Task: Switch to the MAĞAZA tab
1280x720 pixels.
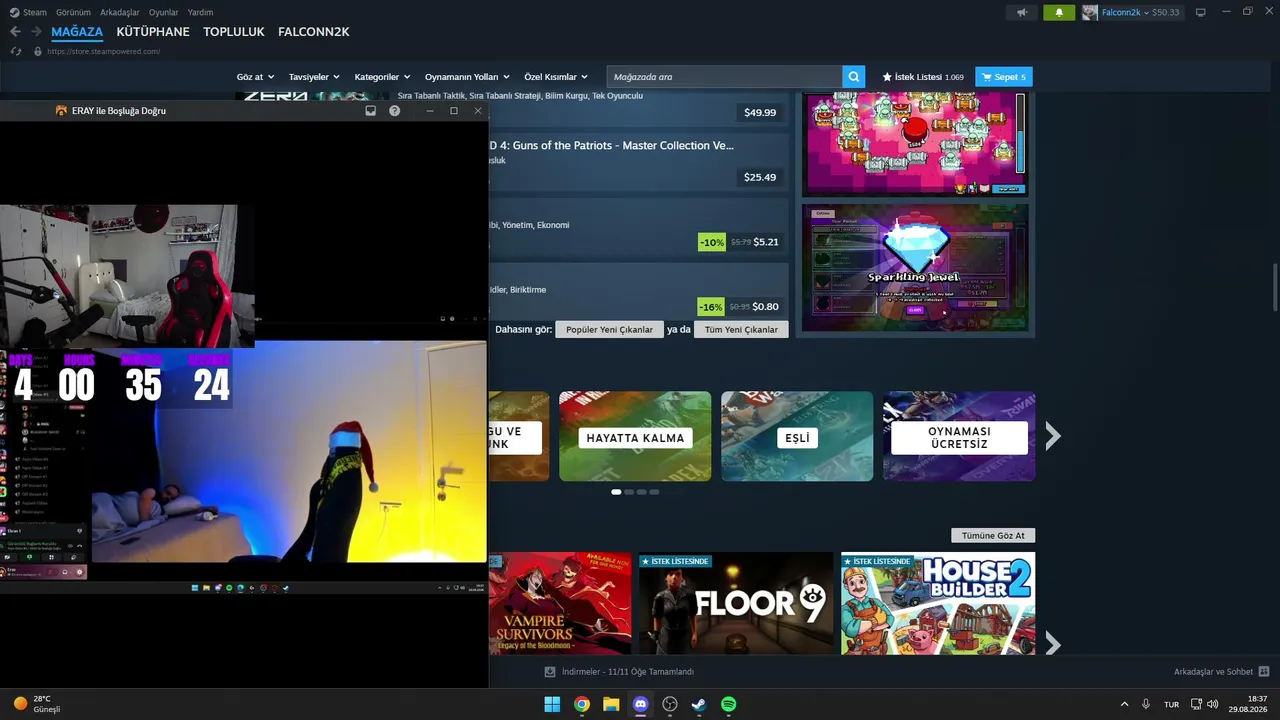Action: [x=77, y=32]
